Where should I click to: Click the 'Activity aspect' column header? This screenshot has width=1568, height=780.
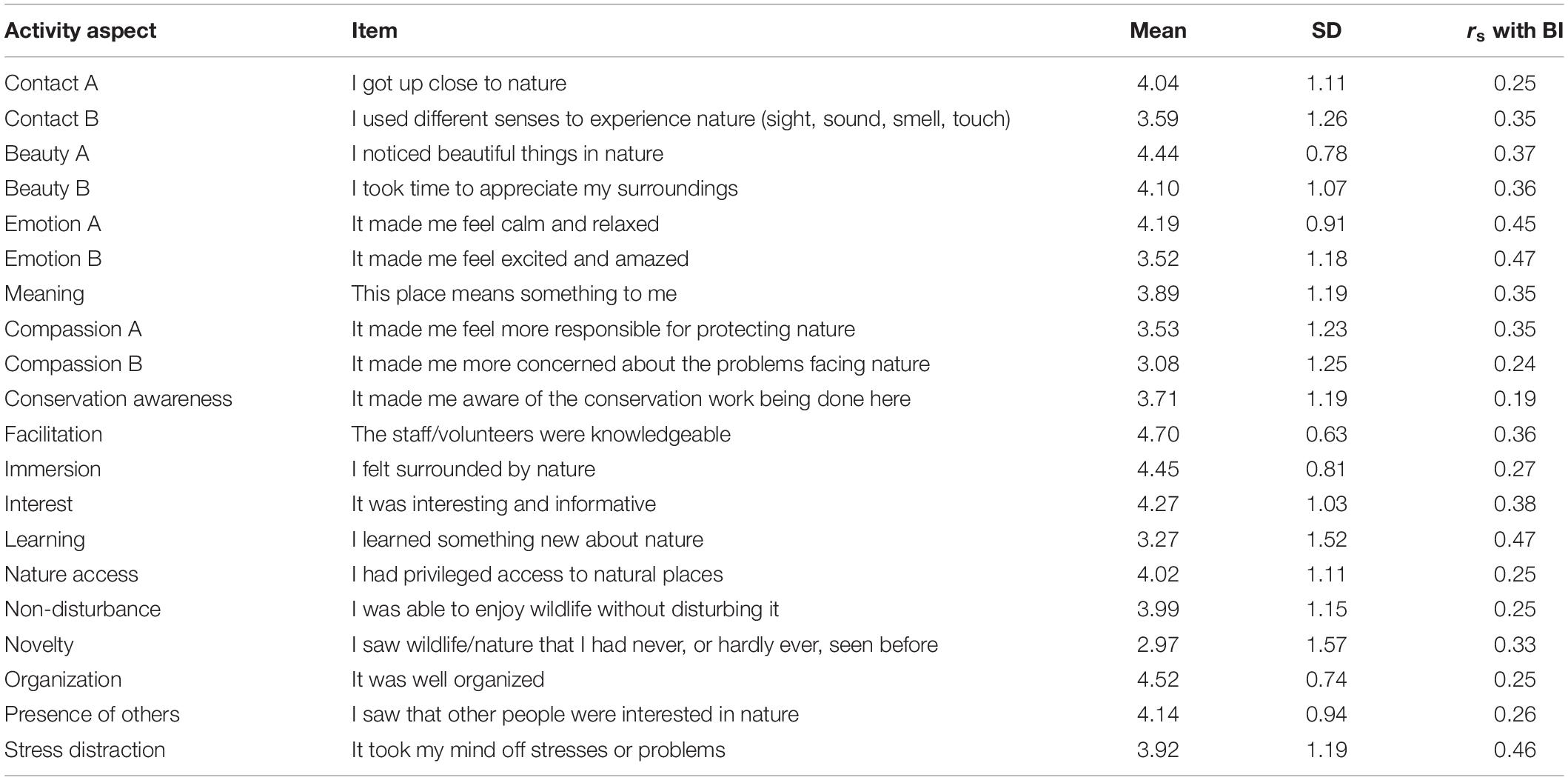coord(81,30)
